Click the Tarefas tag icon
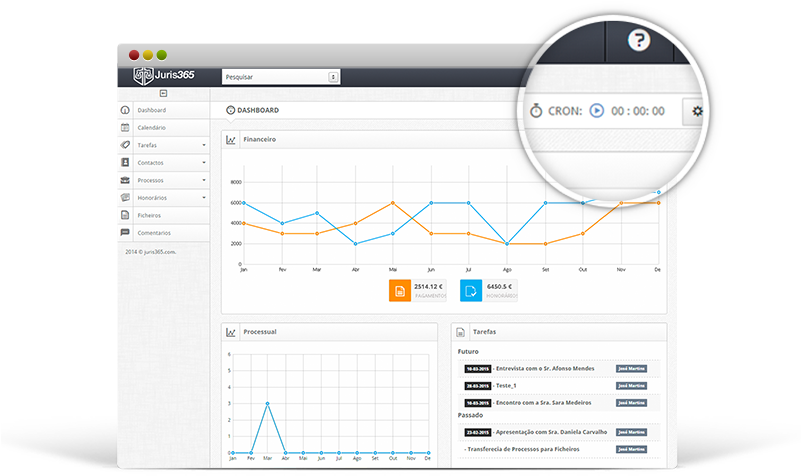Viewport: 801px width, 476px height. [125, 145]
